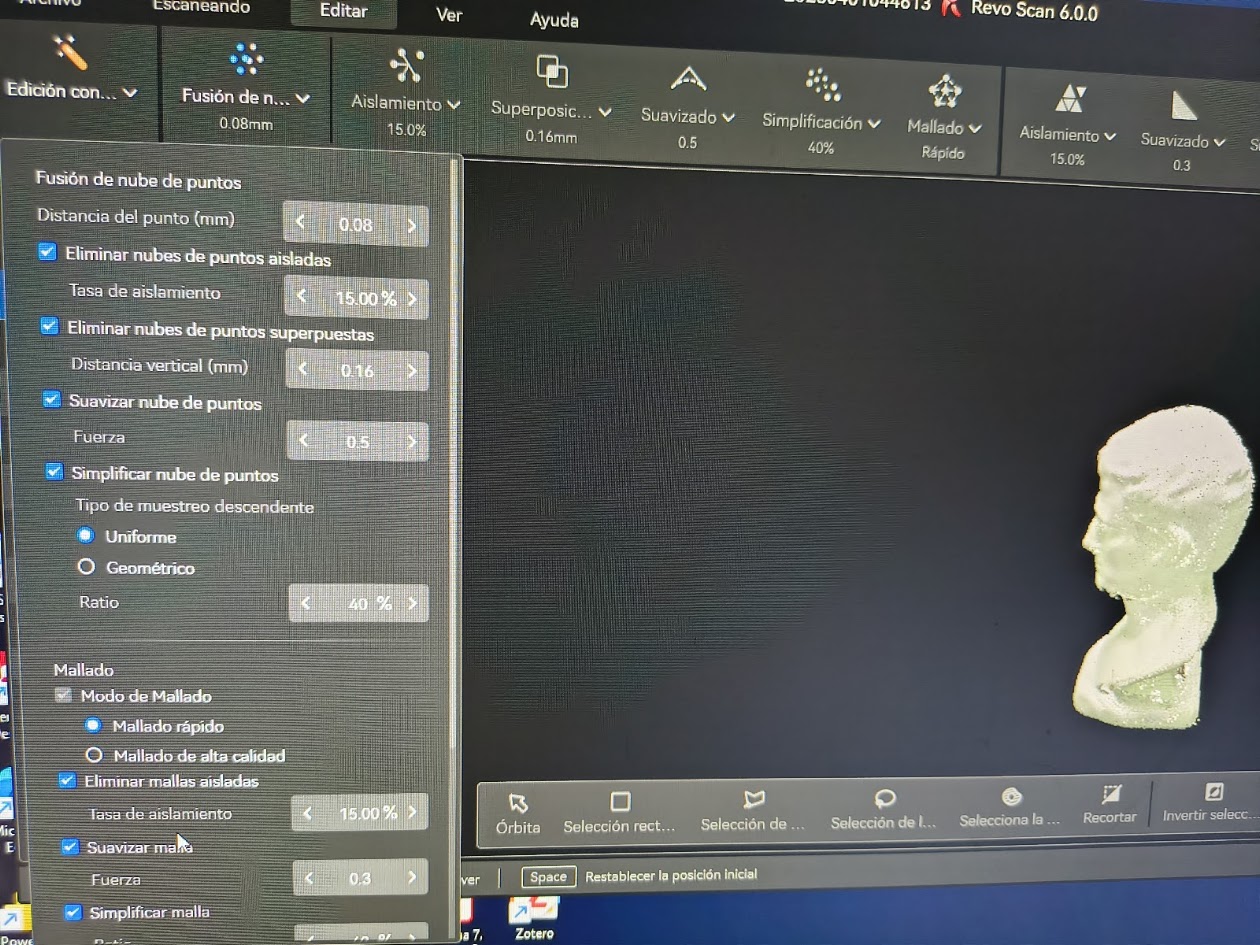Toggle Simplificar malla checkbox
The width and height of the screenshot is (1260, 945).
click(73, 912)
